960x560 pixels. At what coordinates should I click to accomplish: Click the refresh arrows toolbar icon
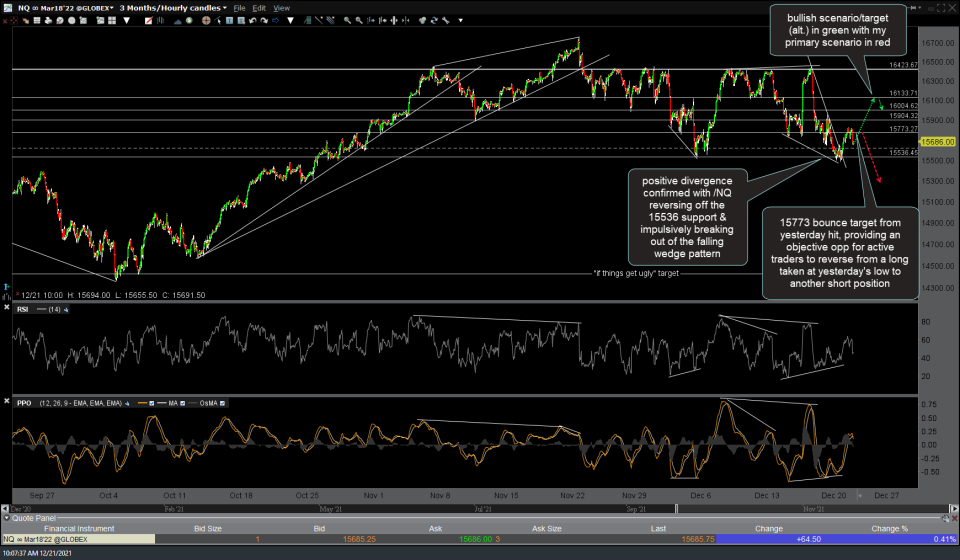[434, 20]
